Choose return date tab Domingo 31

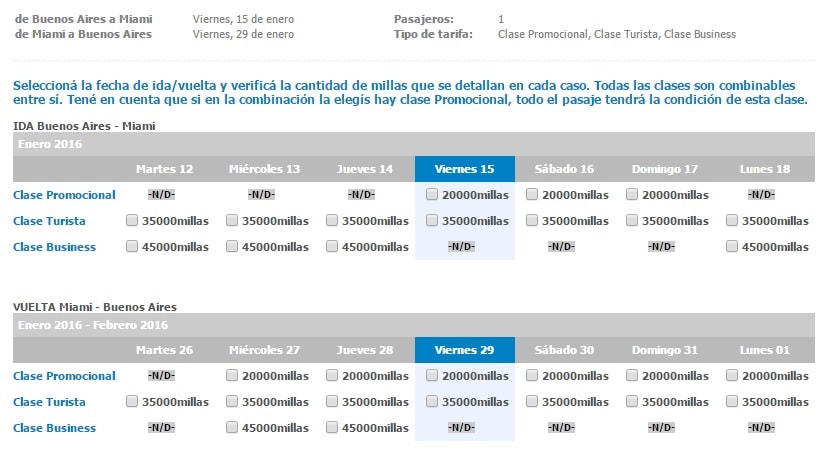[x=665, y=350]
